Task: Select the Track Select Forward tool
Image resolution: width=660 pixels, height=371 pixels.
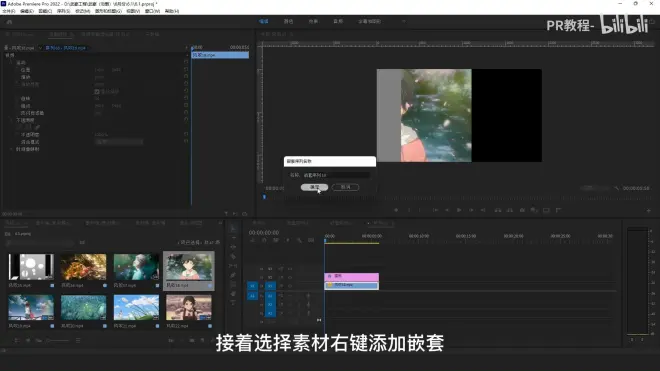Action: pyautogui.click(x=233, y=238)
